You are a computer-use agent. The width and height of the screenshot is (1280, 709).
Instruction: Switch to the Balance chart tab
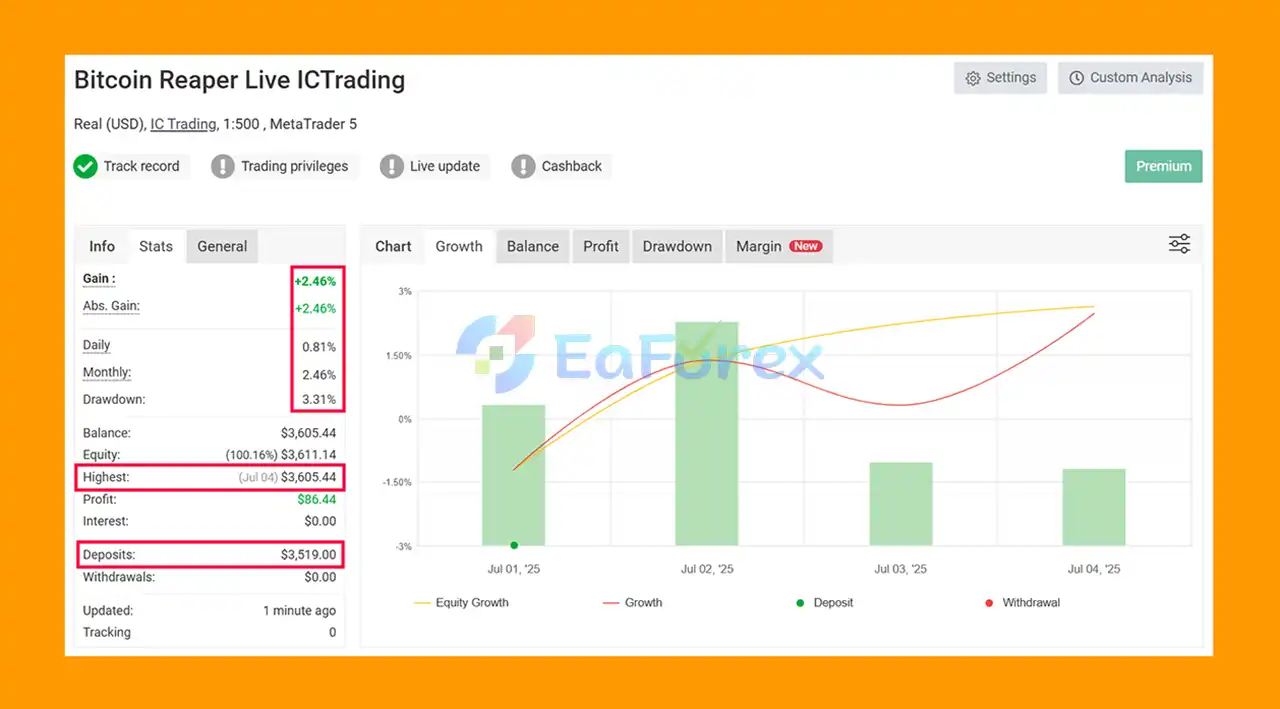533,246
